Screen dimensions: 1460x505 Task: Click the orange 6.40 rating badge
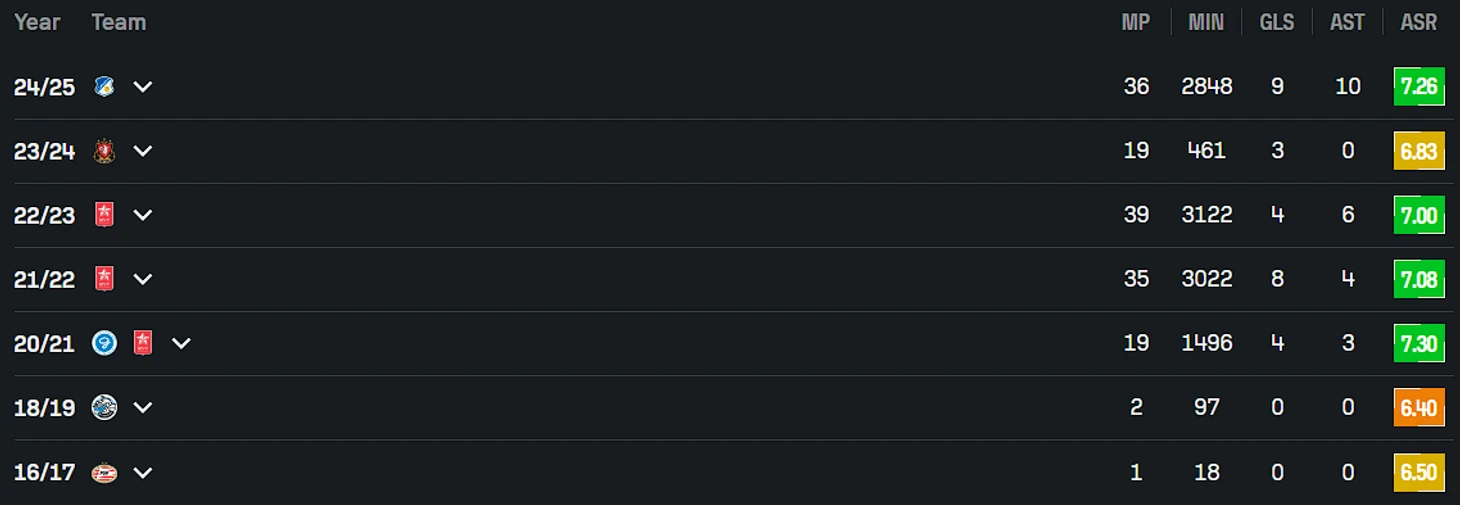pos(1419,408)
